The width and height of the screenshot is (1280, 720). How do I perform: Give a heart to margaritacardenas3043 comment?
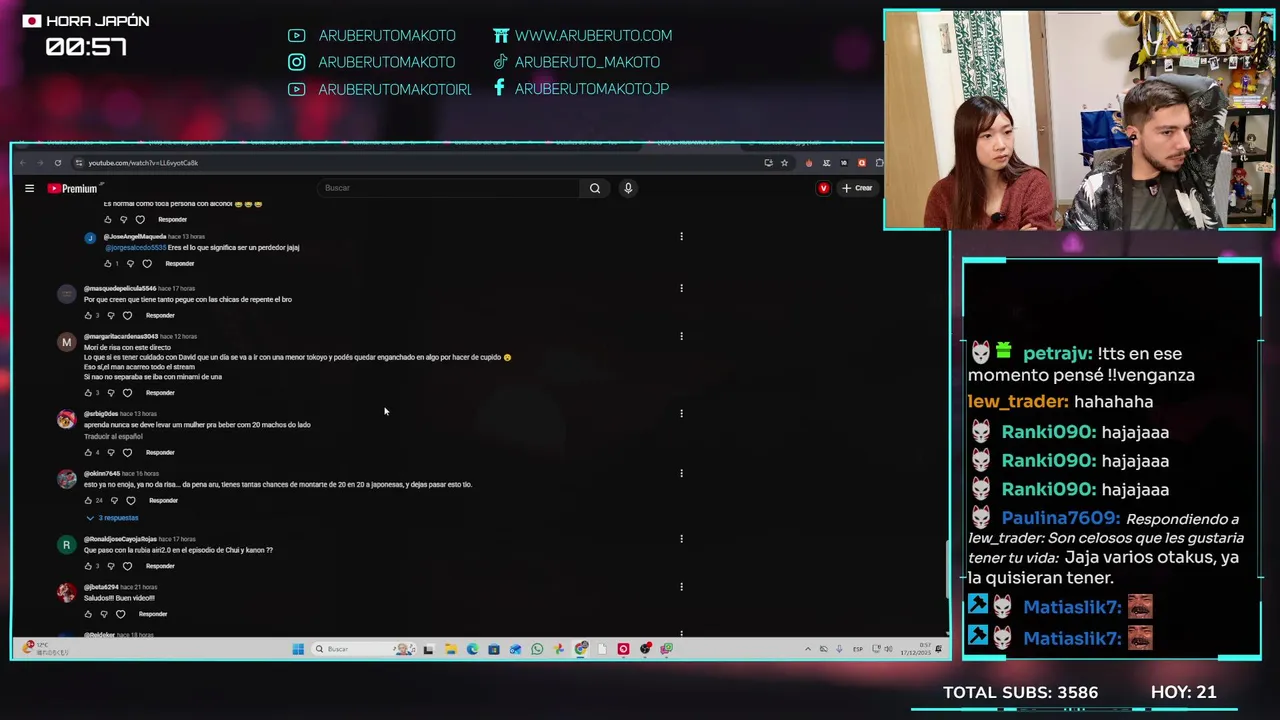tap(127, 393)
